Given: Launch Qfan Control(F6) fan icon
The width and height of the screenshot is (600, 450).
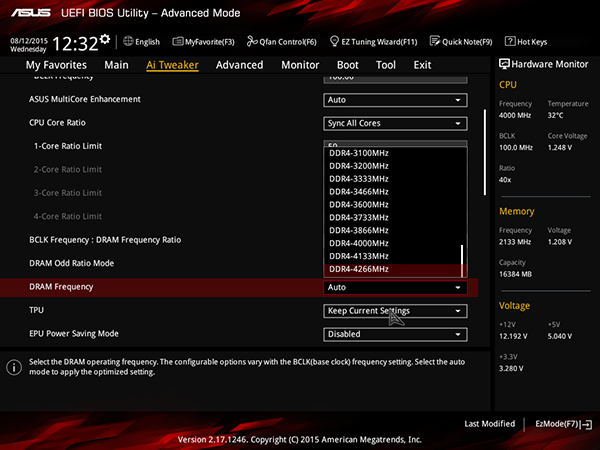Looking at the screenshot, I should pos(252,41).
